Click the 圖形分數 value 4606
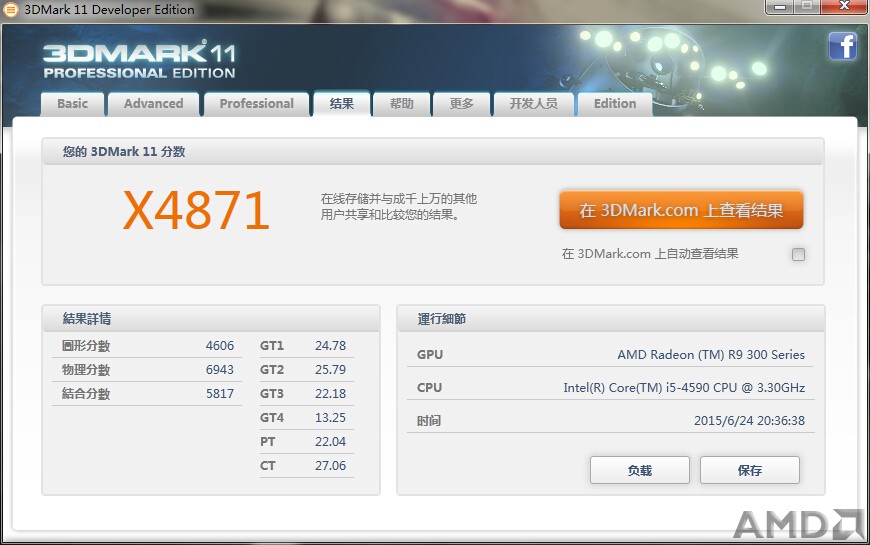This screenshot has width=870, height=545. tap(220, 346)
